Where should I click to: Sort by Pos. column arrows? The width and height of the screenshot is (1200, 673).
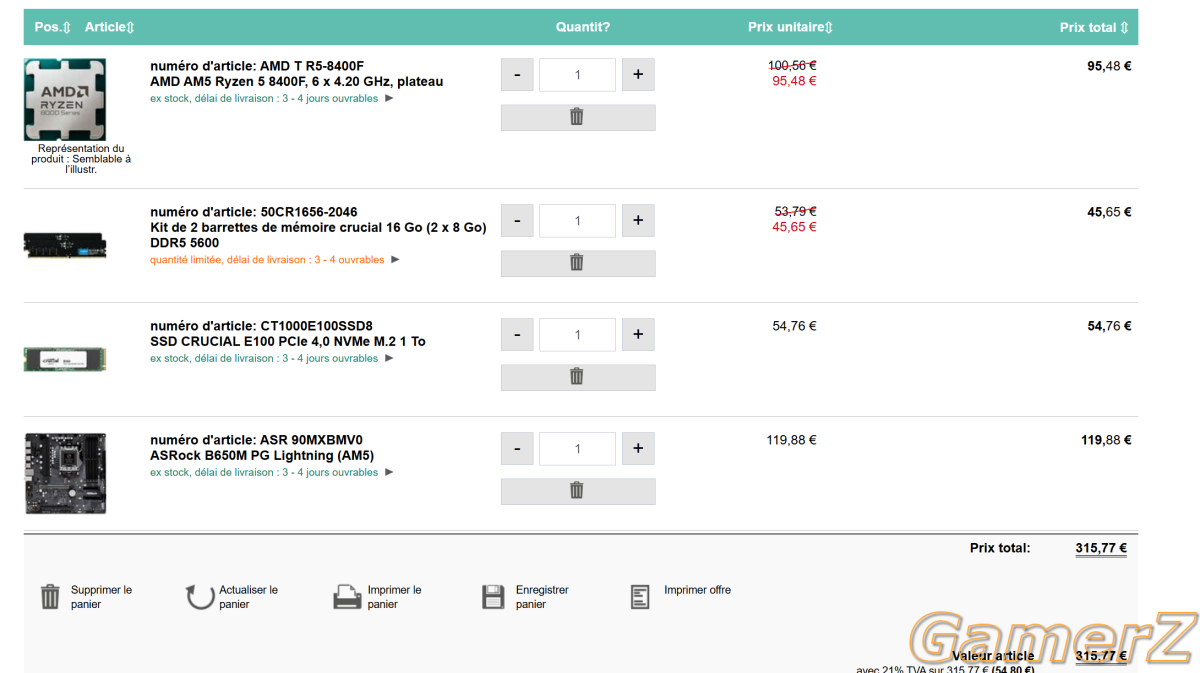[67, 27]
